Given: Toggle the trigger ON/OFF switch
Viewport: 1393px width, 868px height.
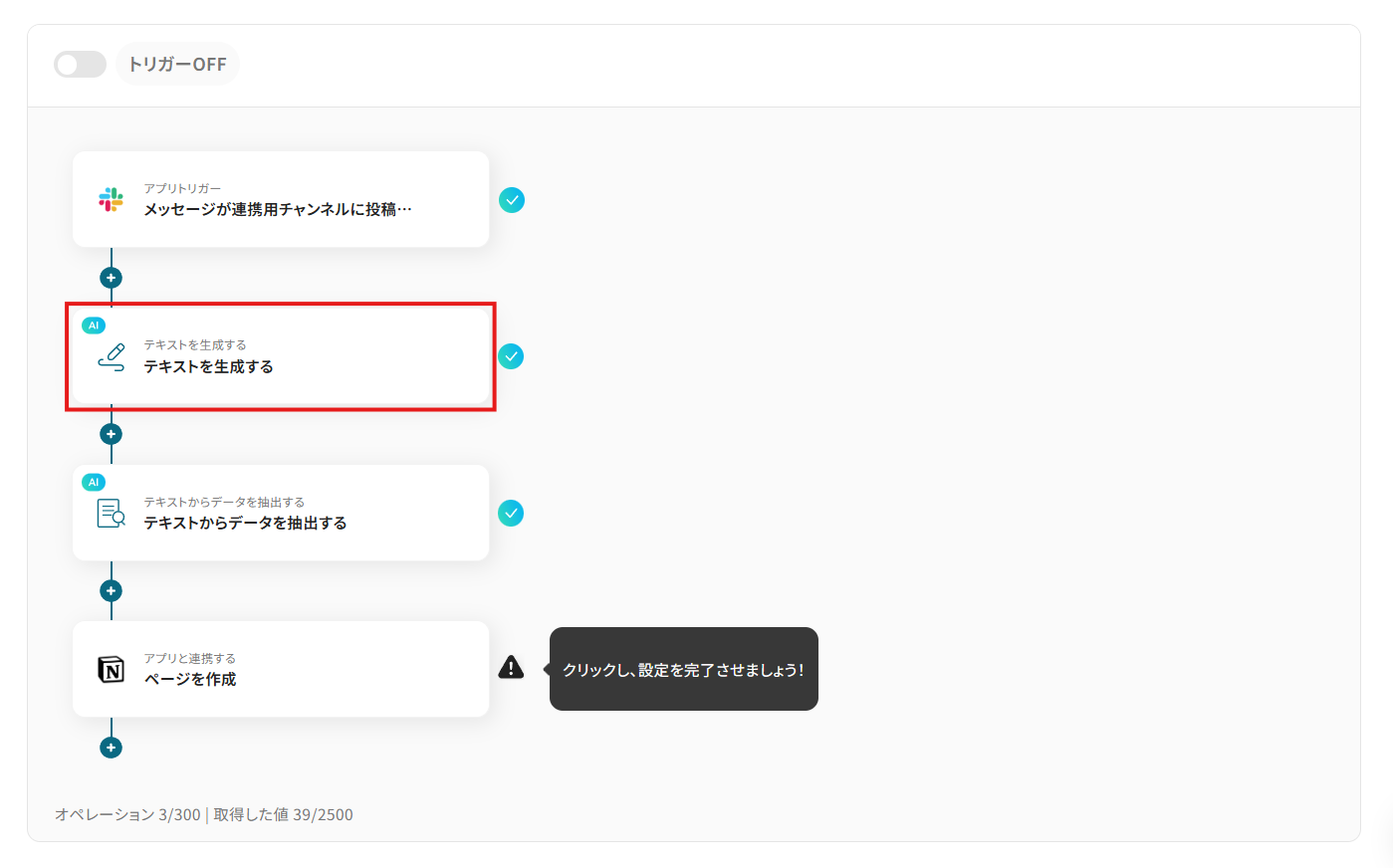Looking at the screenshot, I should click(x=80, y=65).
